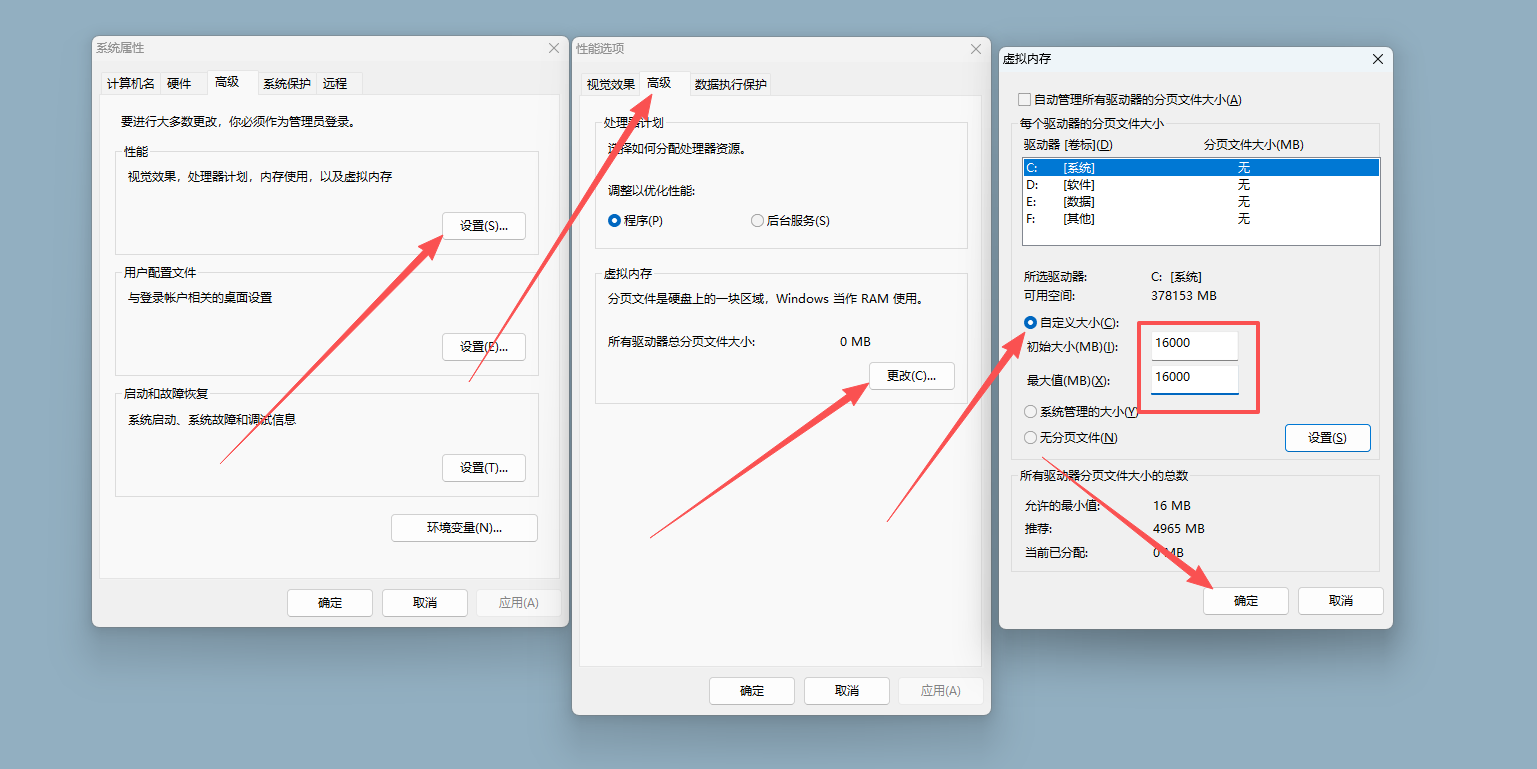This screenshot has width=1537, height=769.
Task: Switch to 数据执行保护 tab
Action: tap(730, 85)
